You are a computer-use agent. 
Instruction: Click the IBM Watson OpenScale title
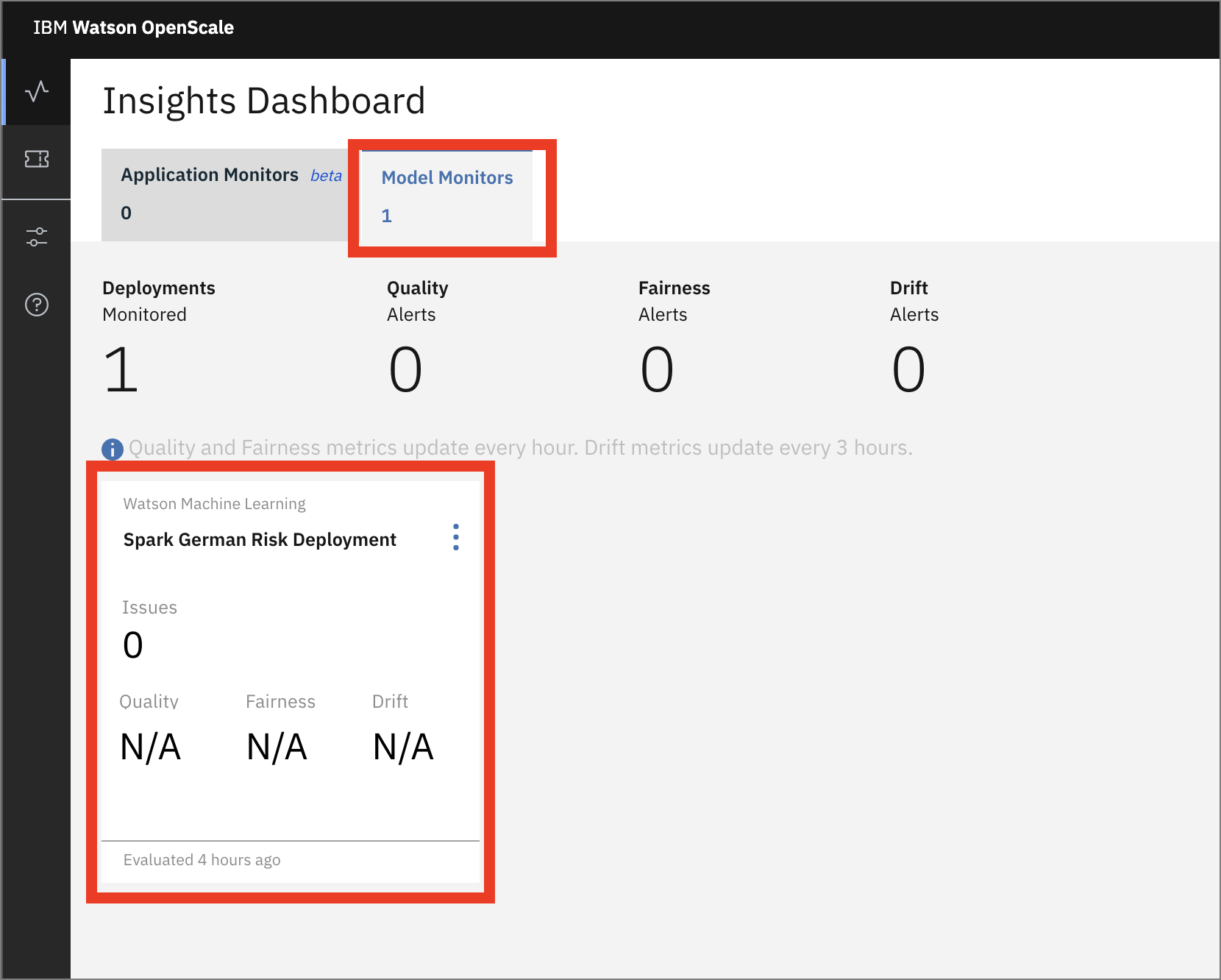click(133, 28)
